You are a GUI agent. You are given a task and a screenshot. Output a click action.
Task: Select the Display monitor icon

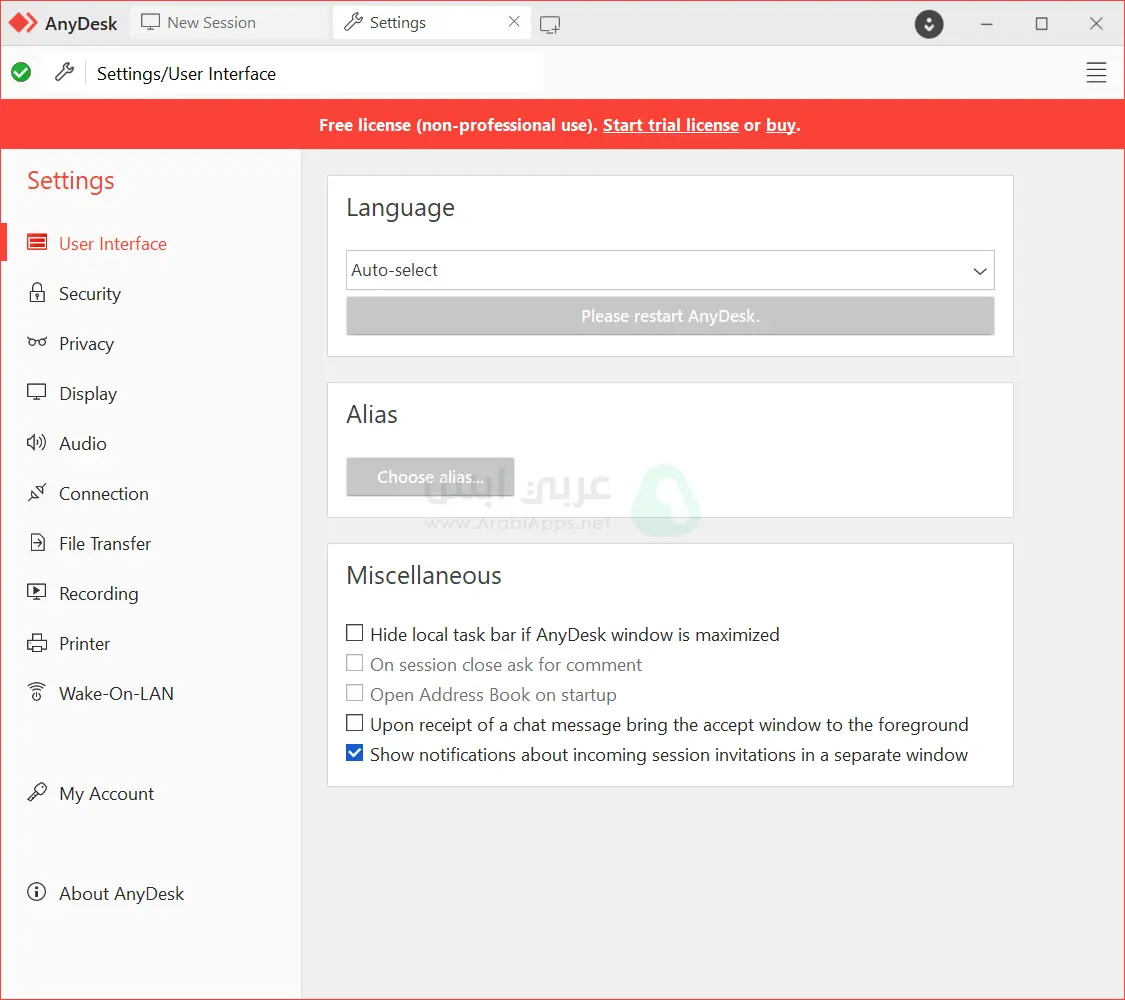coord(37,393)
